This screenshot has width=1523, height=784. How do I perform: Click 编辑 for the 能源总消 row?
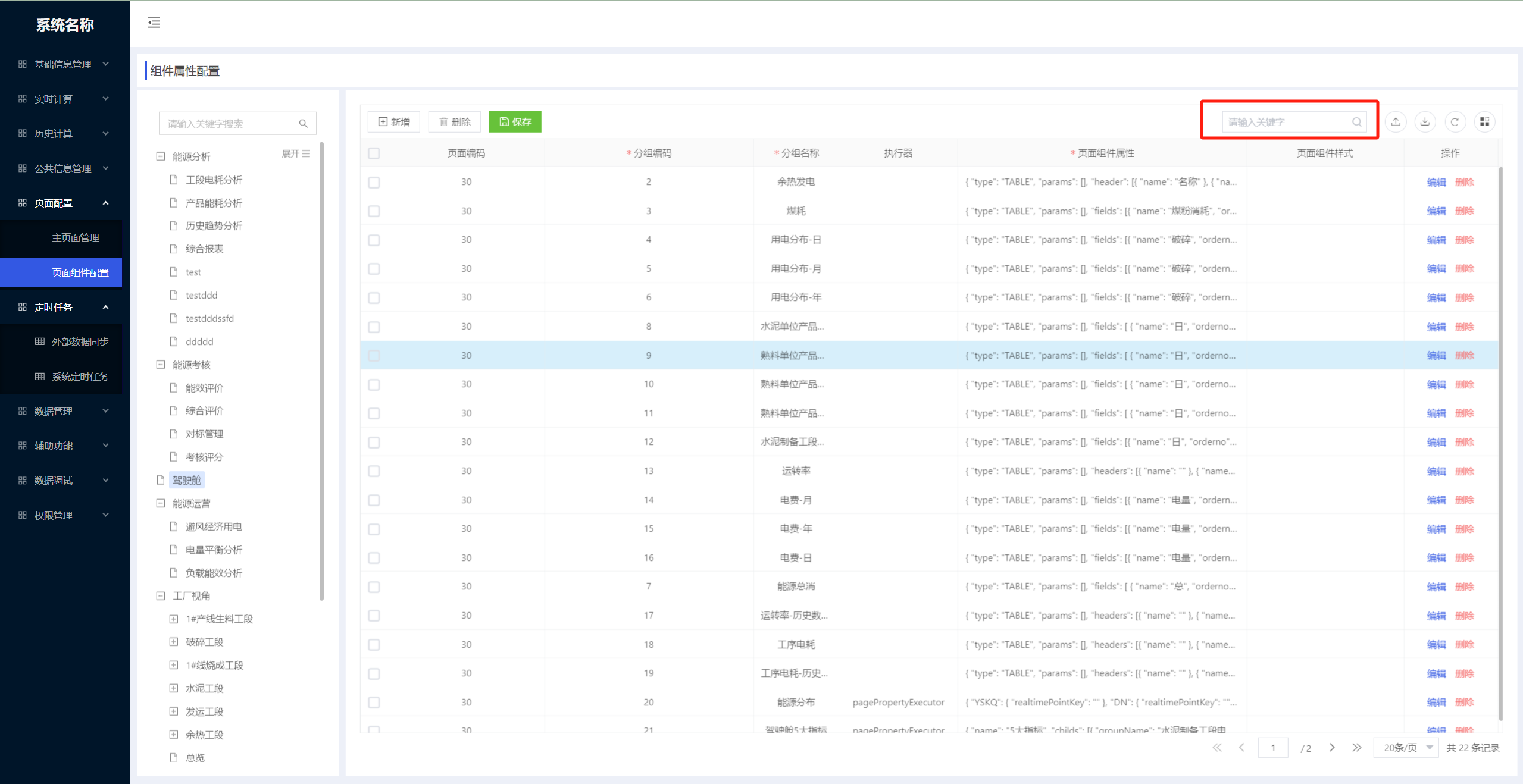[x=1436, y=587]
